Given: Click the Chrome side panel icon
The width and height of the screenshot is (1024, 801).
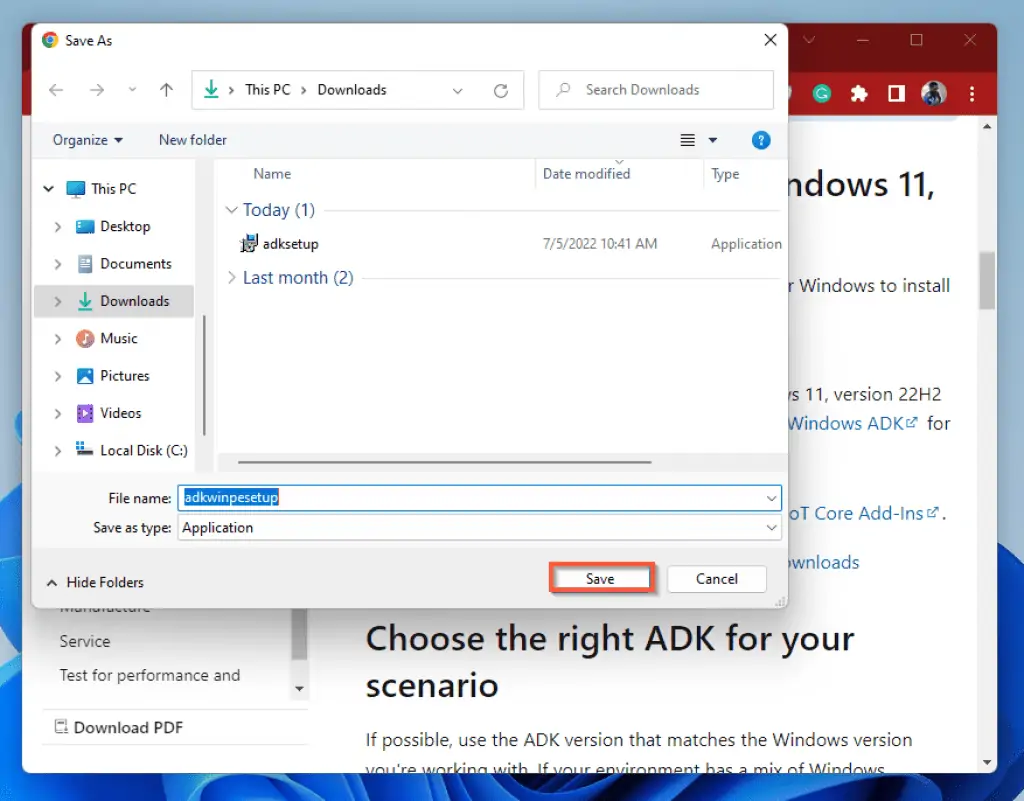Looking at the screenshot, I should [896, 93].
